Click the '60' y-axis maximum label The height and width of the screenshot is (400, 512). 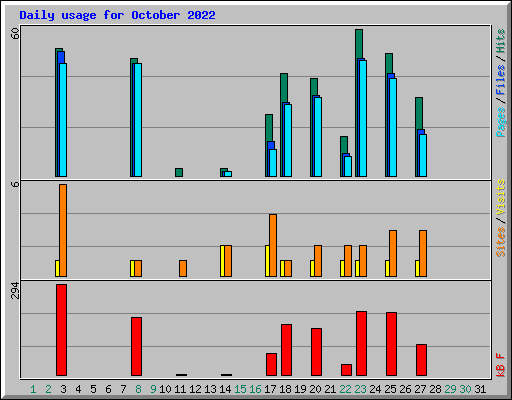click(15, 33)
